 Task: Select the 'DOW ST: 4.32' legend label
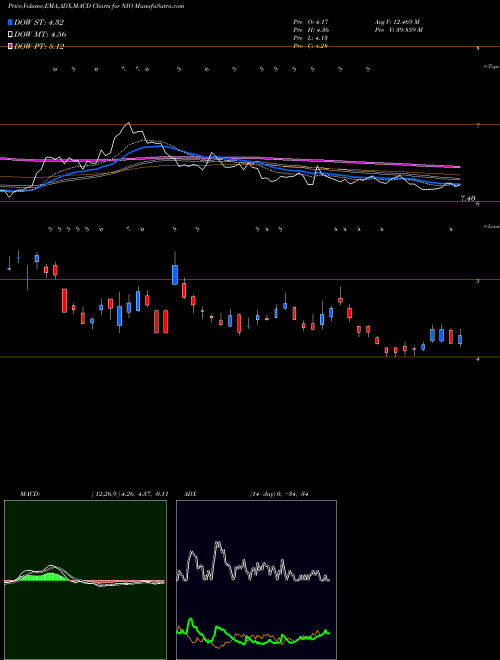click(x=39, y=22)
